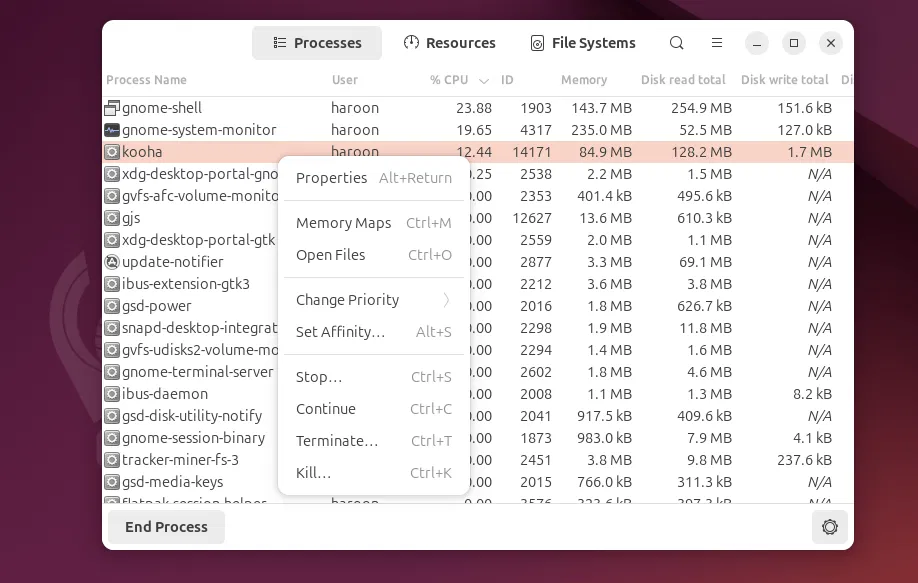Screen dimensions: 918x583
Task: Click the Kooha screen recorder process icon
Action: (x=112, y=151)
